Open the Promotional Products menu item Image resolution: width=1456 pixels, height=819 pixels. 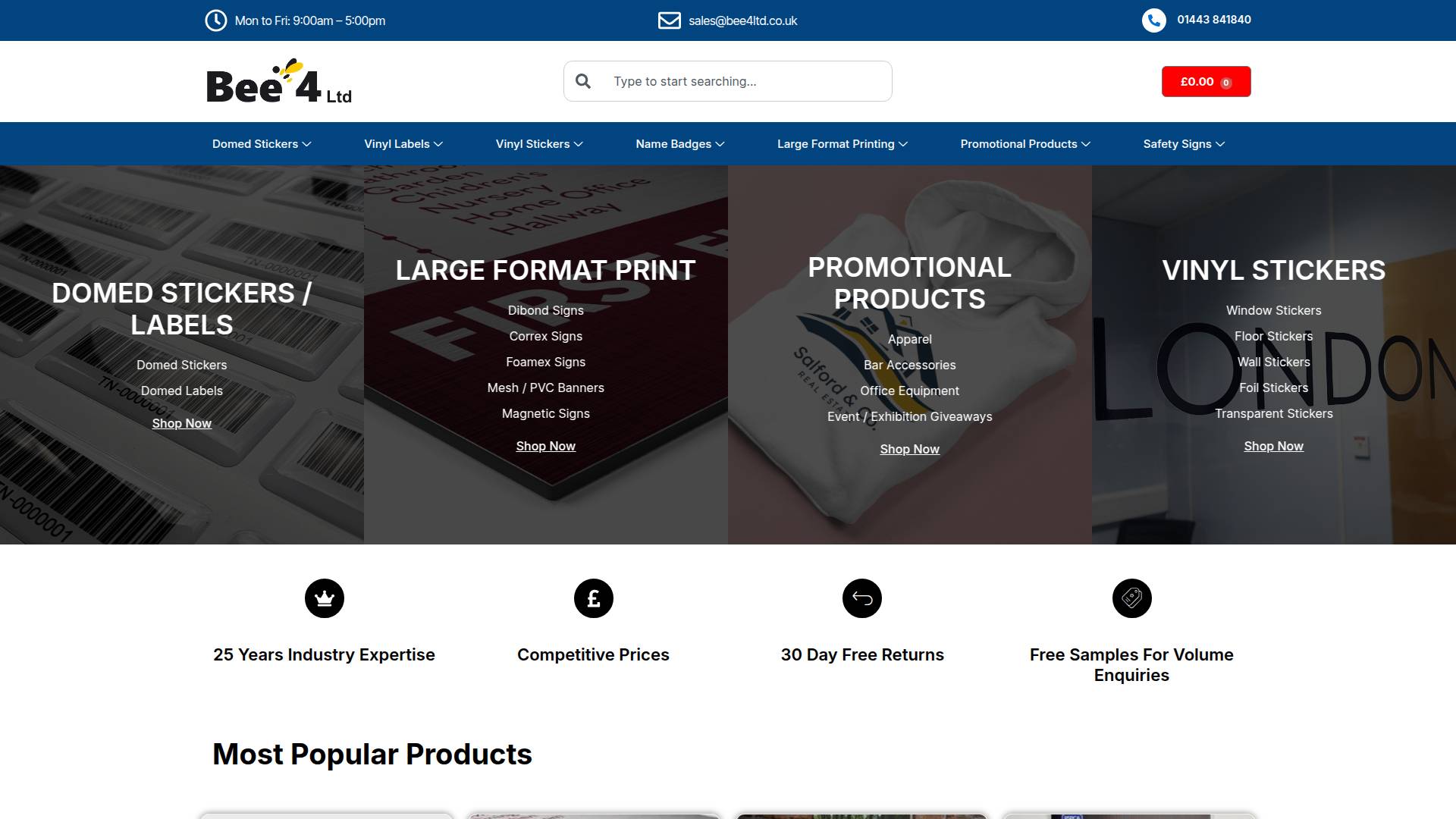pos(1025,144)
